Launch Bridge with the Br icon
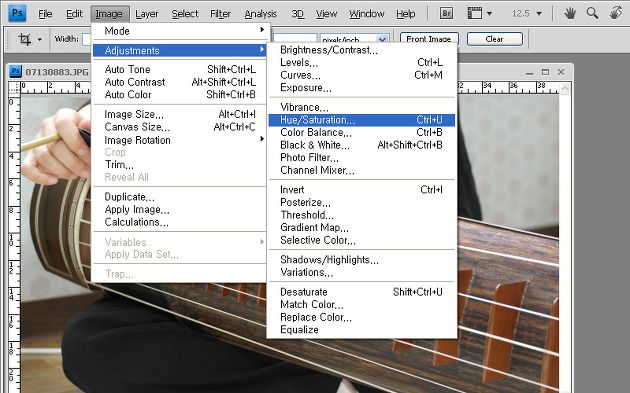This screenshot has width=630, height=393. coord(446,14)
